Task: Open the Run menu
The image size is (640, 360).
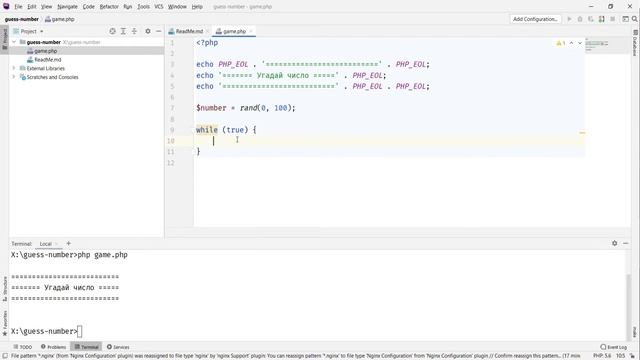Action: (128, 7)
